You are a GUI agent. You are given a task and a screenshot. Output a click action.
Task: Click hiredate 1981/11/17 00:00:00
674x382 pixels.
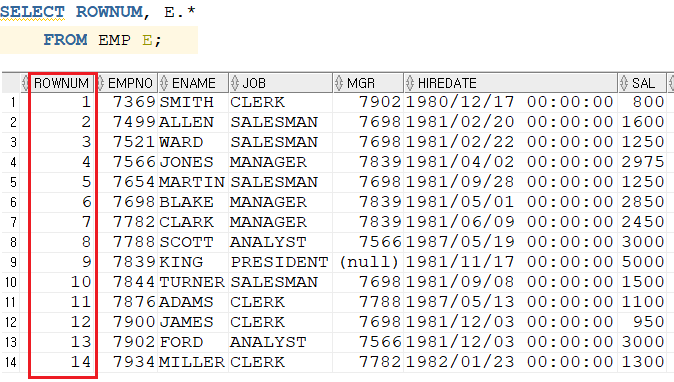[x=510, y=262]
